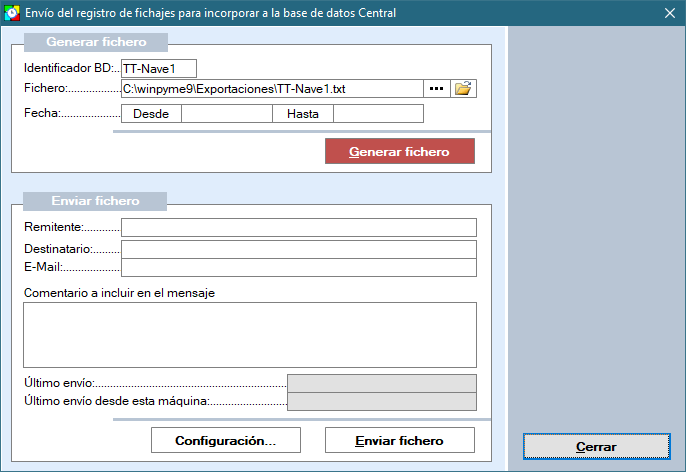Click the Cerrar button
The height and width of the screenshot is (472, 686).
click(596, 447)
